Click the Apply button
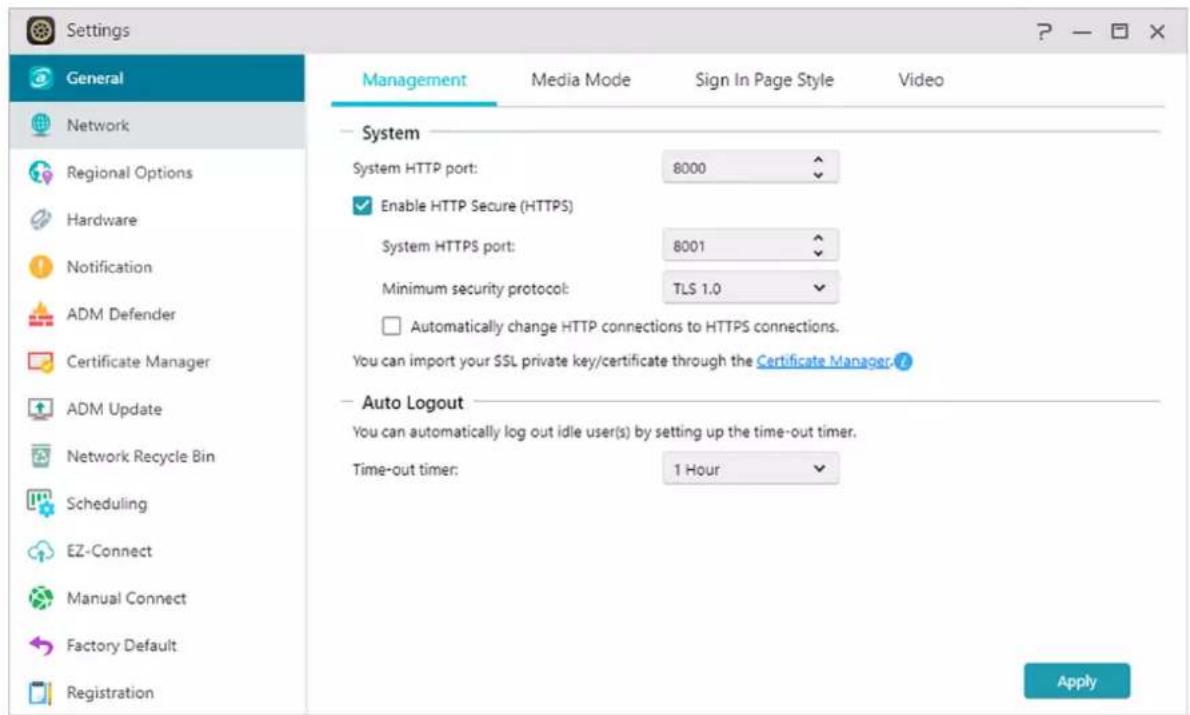1190x715 pixels. coord(1076,681)
